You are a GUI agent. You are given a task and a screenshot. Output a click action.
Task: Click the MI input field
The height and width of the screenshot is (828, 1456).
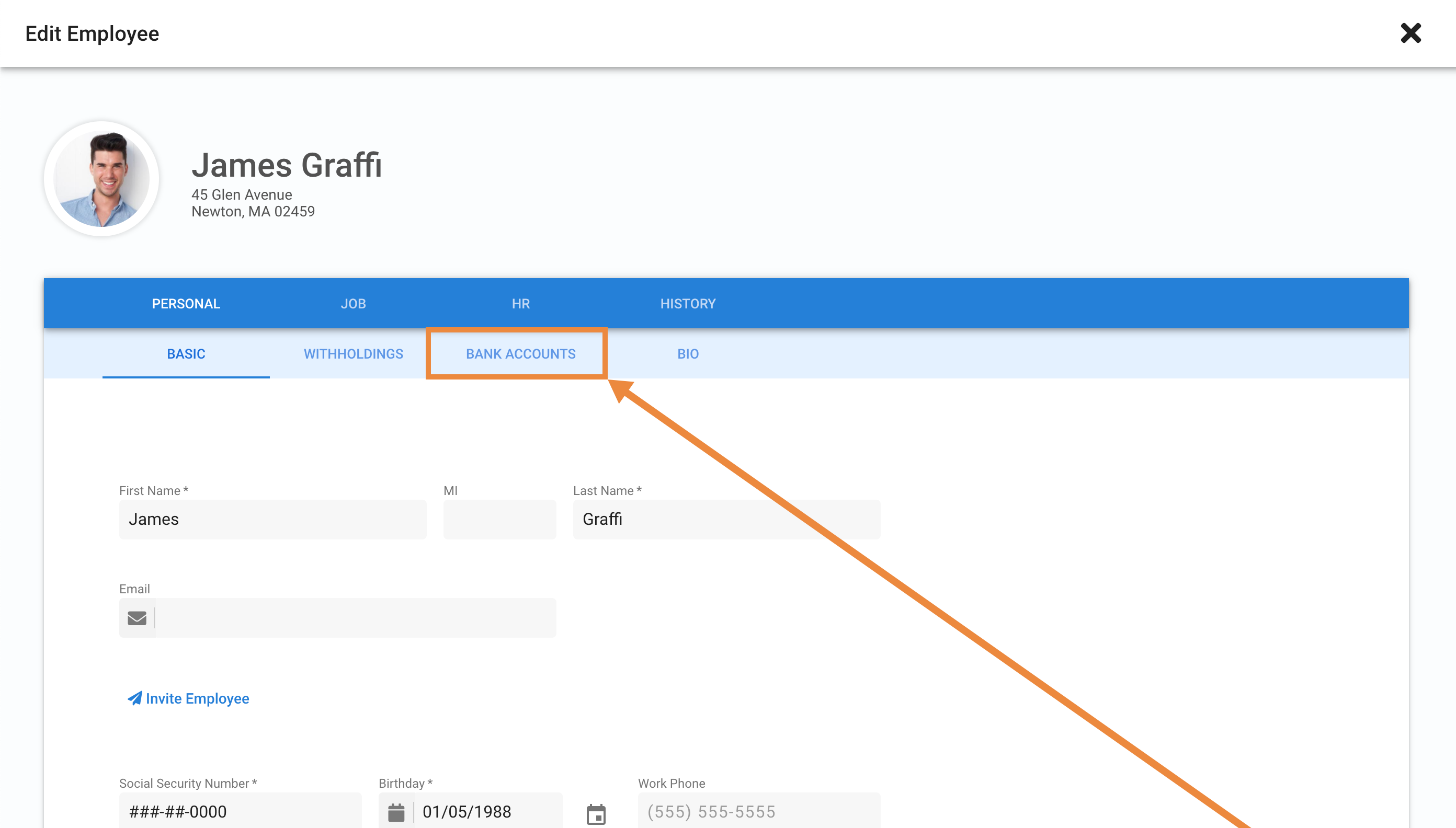pos(499,519)
